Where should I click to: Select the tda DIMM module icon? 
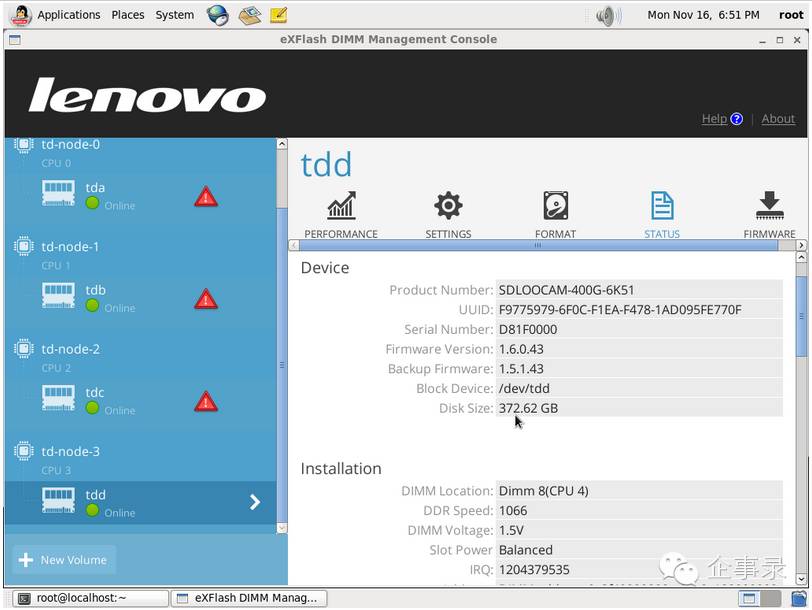pos(58,193)
